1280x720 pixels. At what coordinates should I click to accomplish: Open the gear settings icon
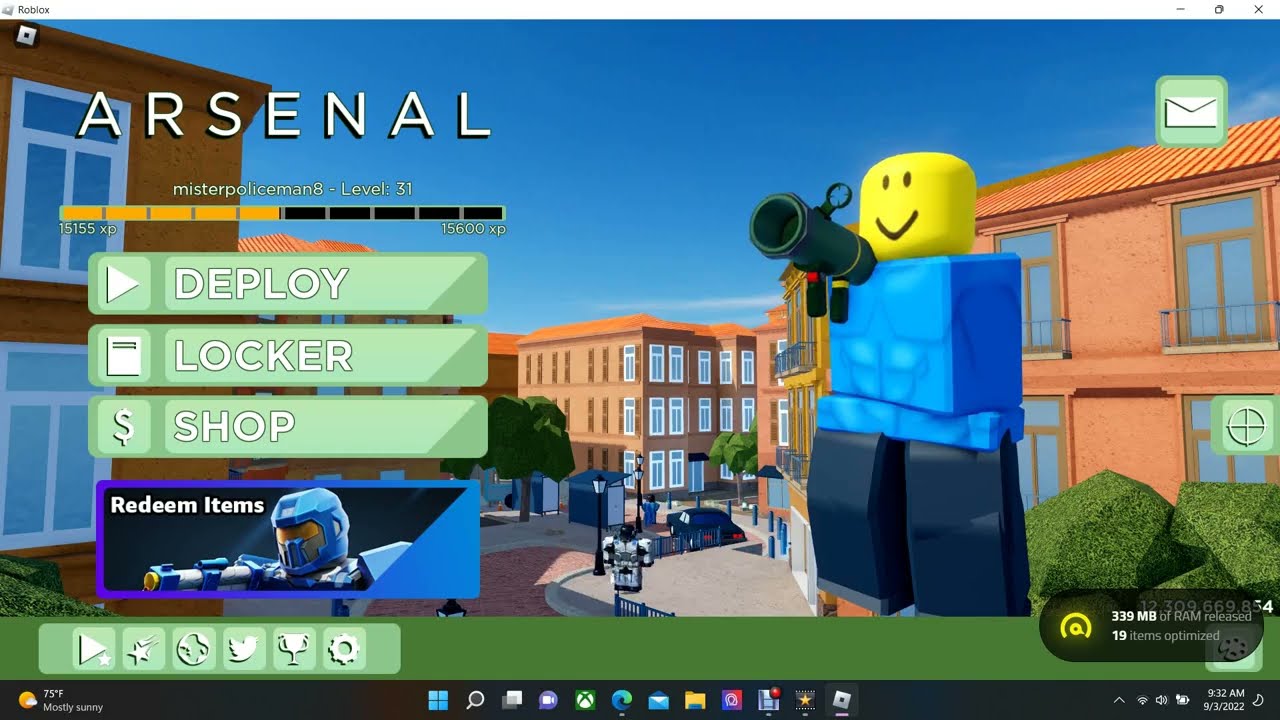coord(343,650)
